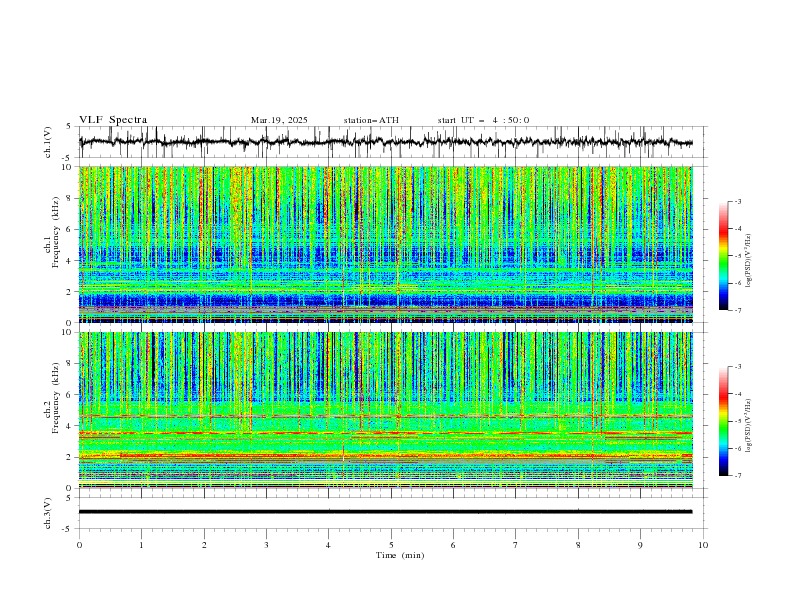The height and width of the screenshot is (612, 792).
Task: Click time axis tick label '8'
Action: pos(578,545)
